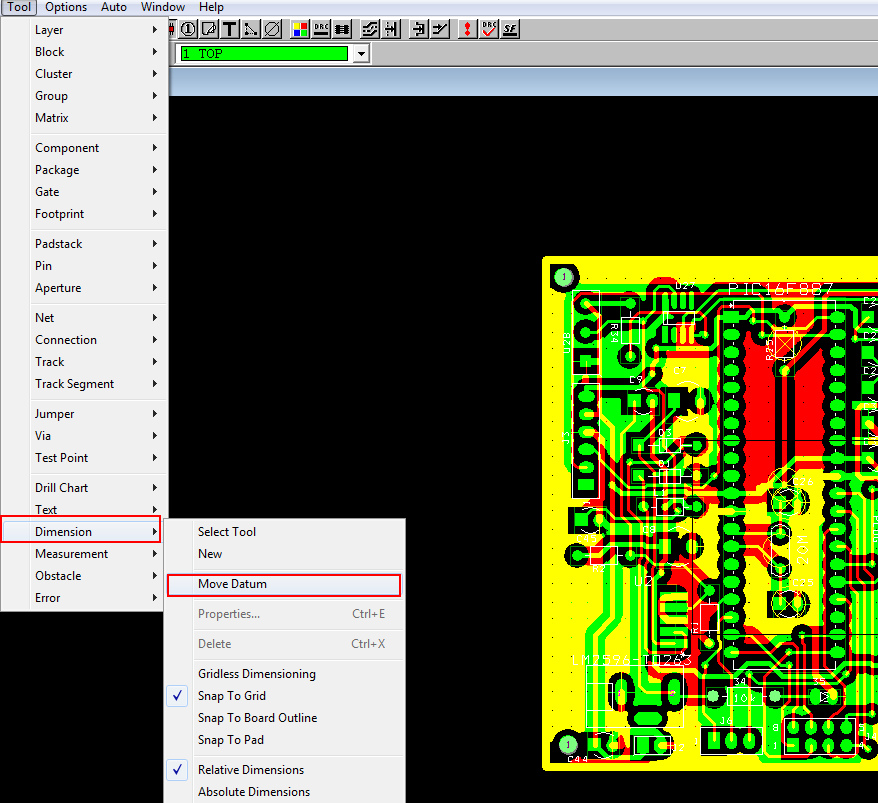Enable Absolute Dimensions option
The height and width of the screenshot is (803, 878).
point(253,792)
